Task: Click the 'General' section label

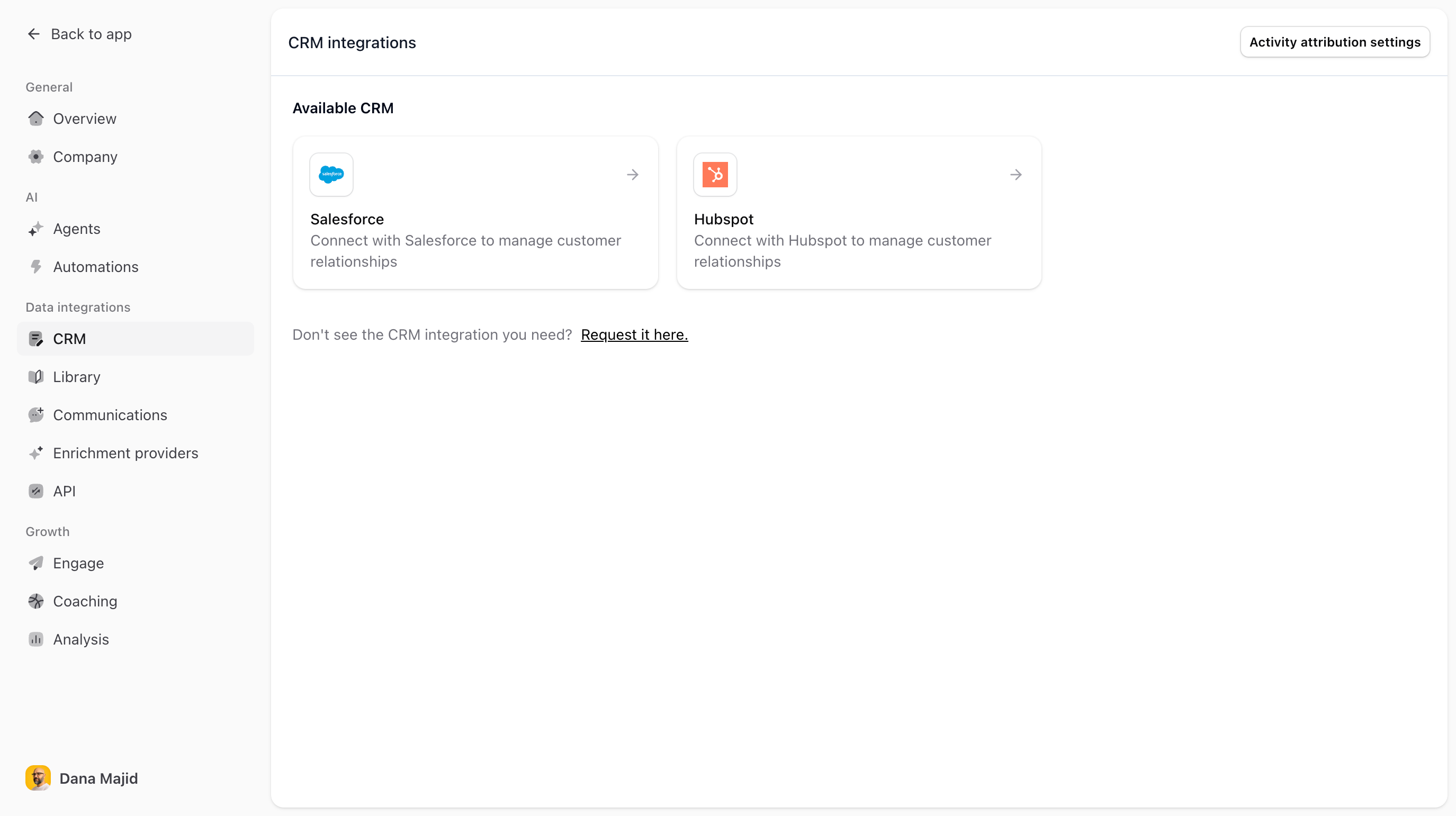Action: point(49,87)
